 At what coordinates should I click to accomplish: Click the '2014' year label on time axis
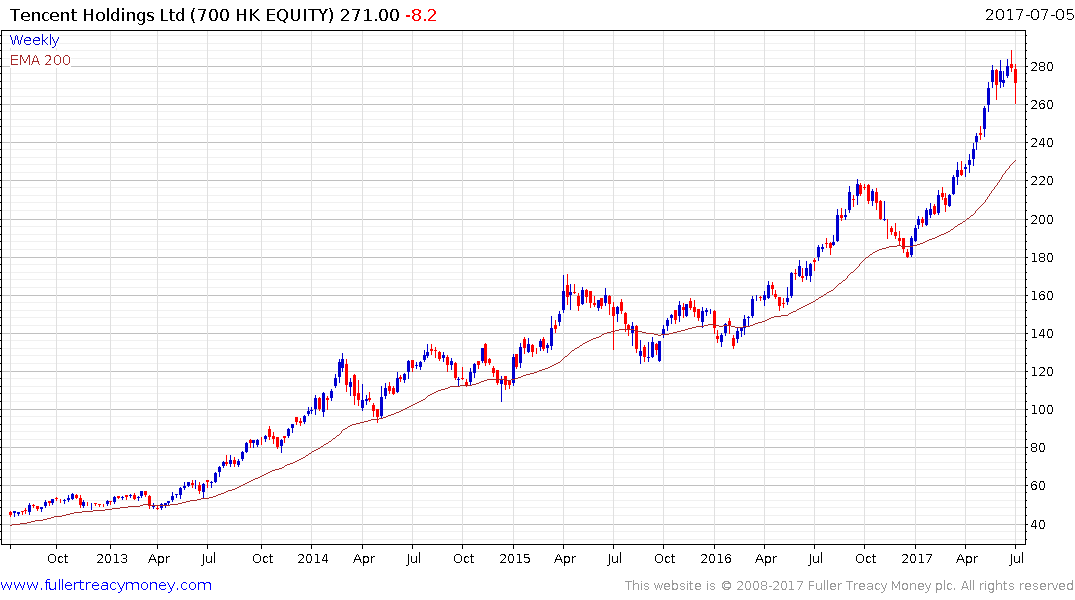coord(313,558)
